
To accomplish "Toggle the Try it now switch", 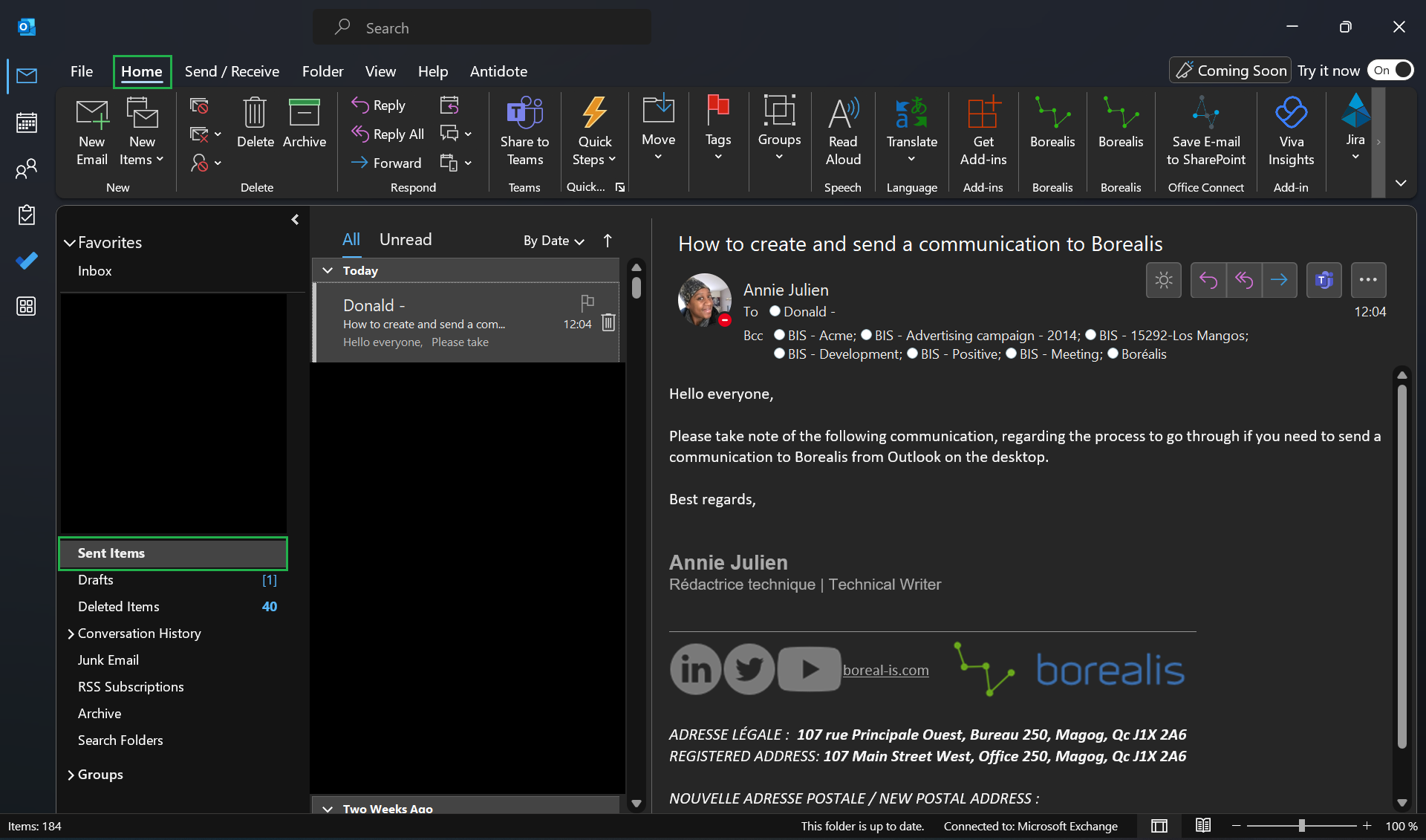I will click(1390, 71).
